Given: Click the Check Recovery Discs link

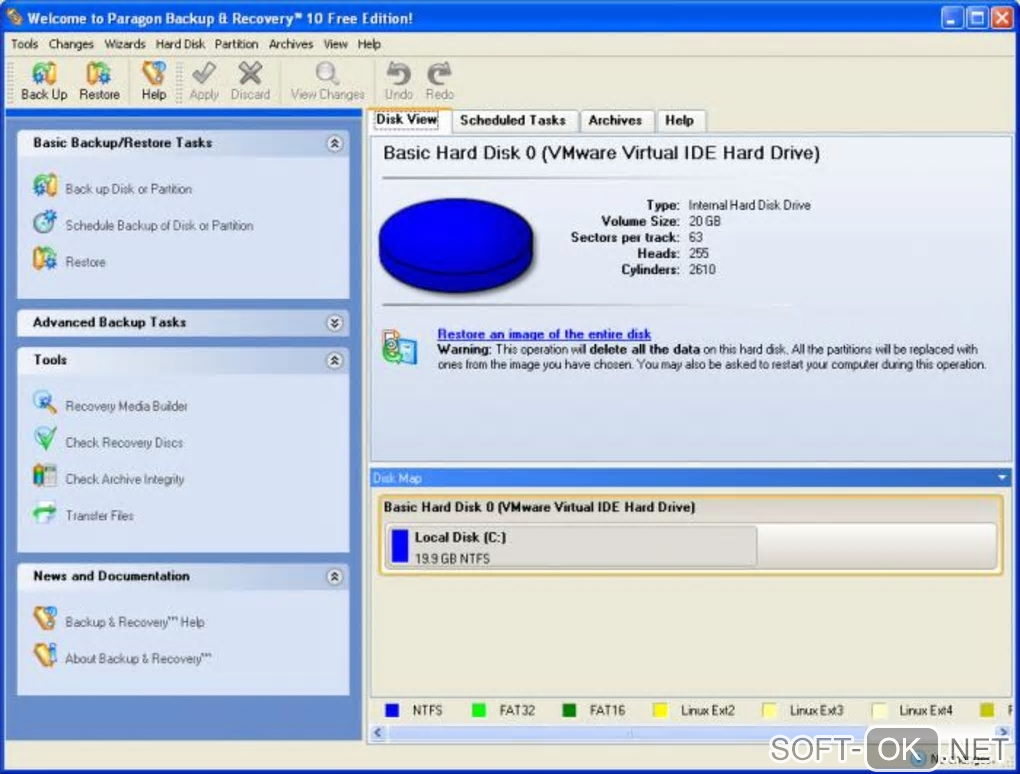Looking at the screenshot, I should click(x=124, y=442).
